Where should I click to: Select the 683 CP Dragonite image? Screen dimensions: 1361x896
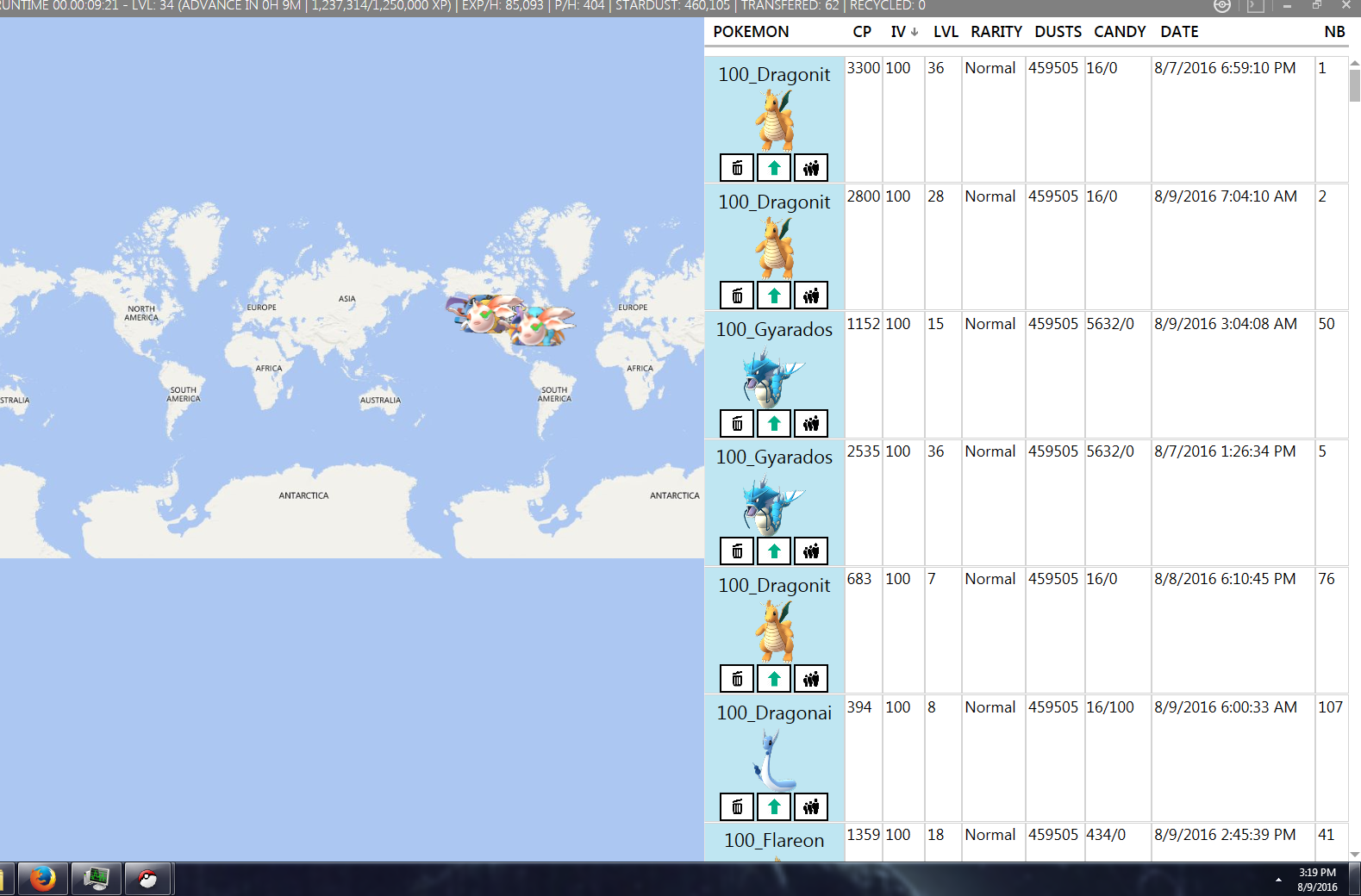coord(775,632)
